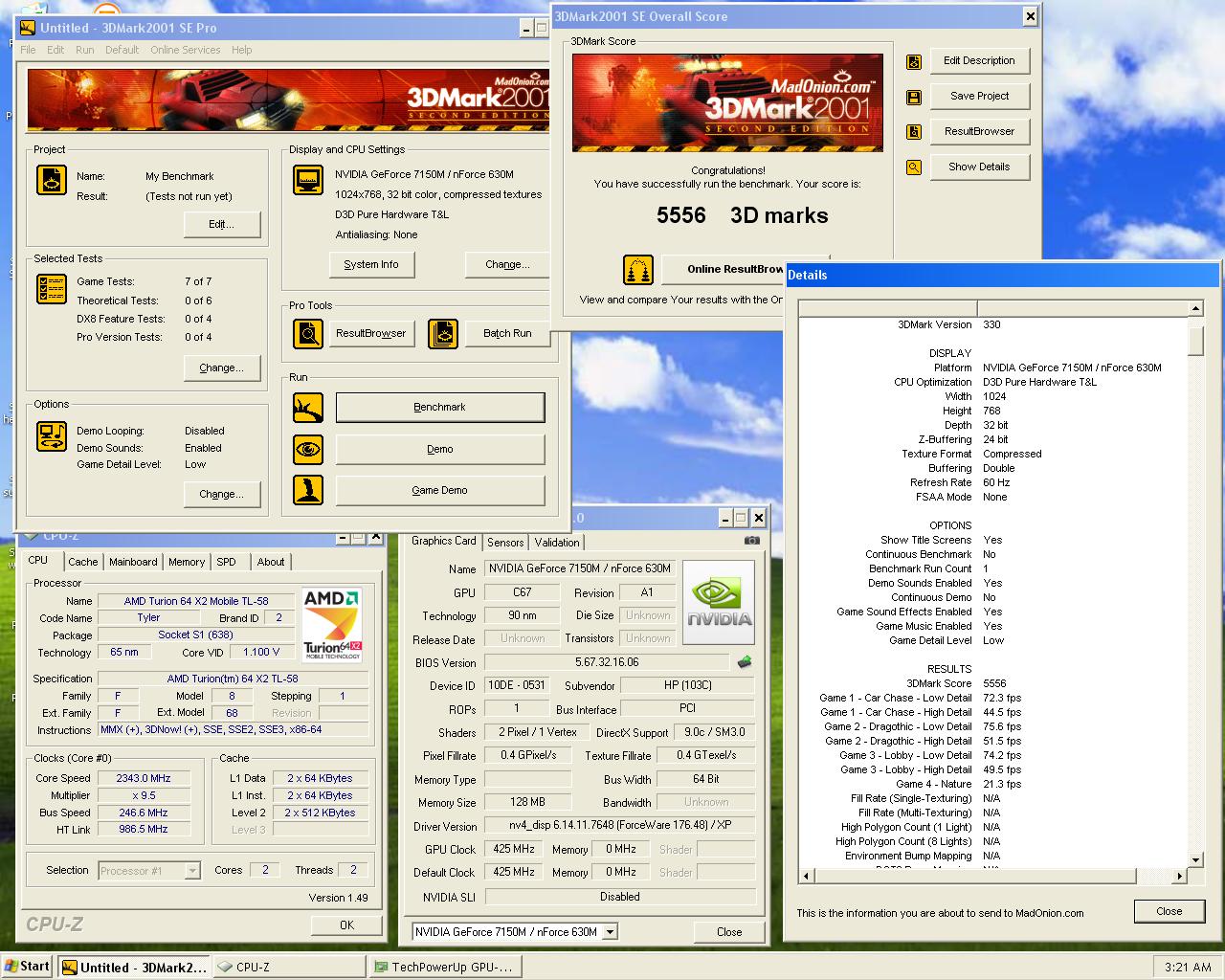This screenshot has width=1225, height=980.
Task: Open the Help menu in 3DMark2001
Action: pos(241,50)
